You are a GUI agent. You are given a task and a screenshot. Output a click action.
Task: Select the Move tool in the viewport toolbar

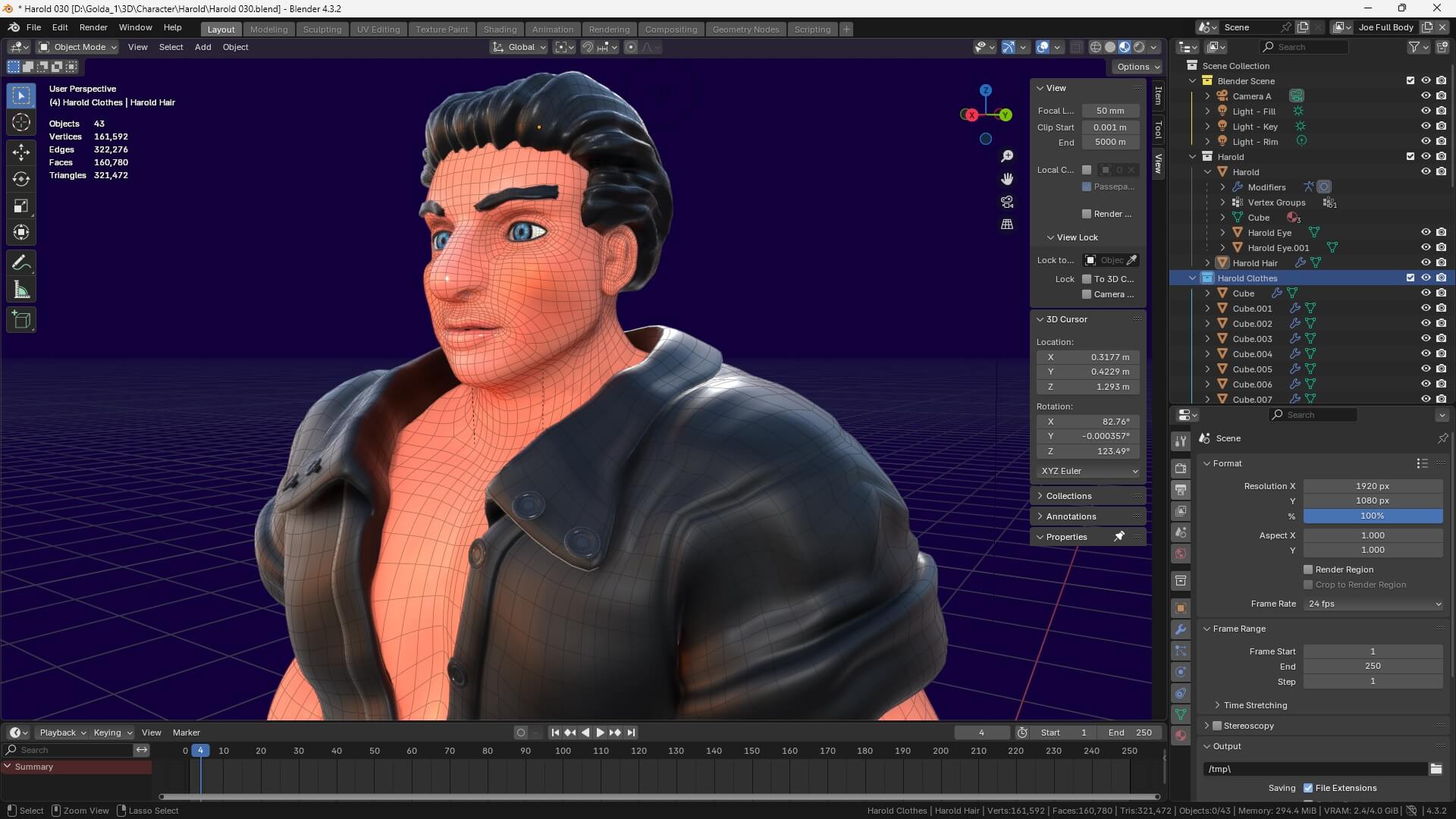coord(21,151)
